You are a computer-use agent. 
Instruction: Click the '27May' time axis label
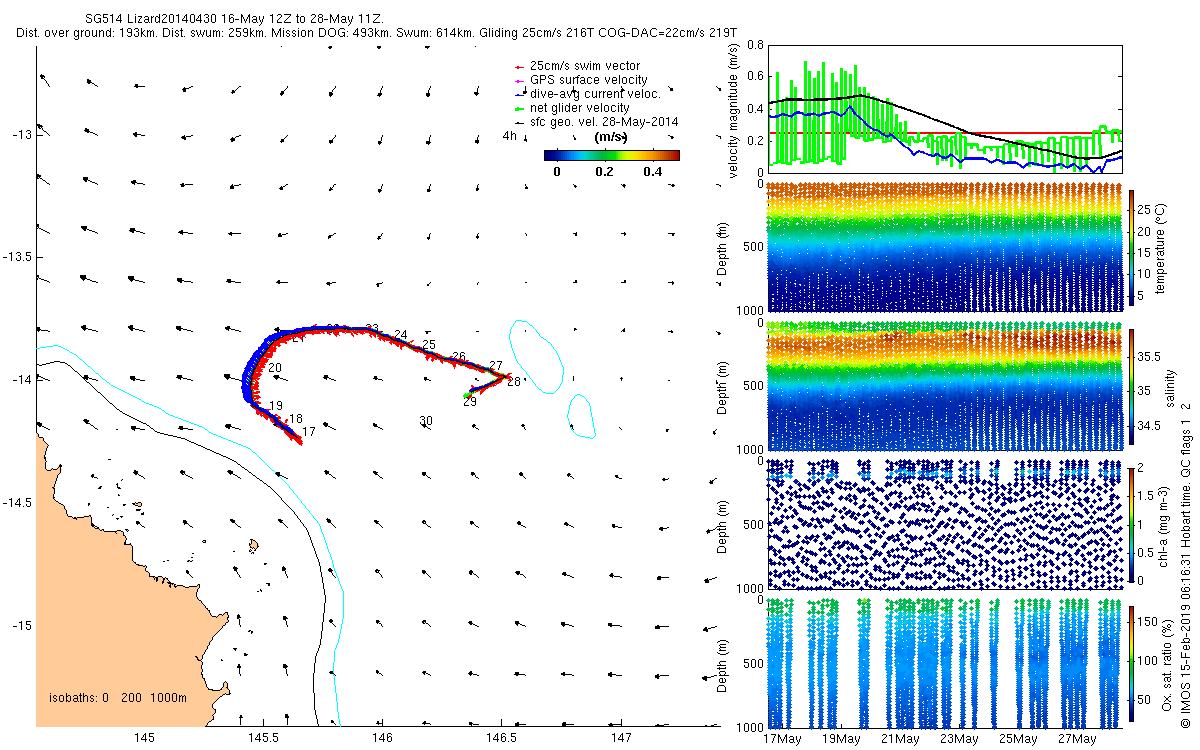point(1077,740)
